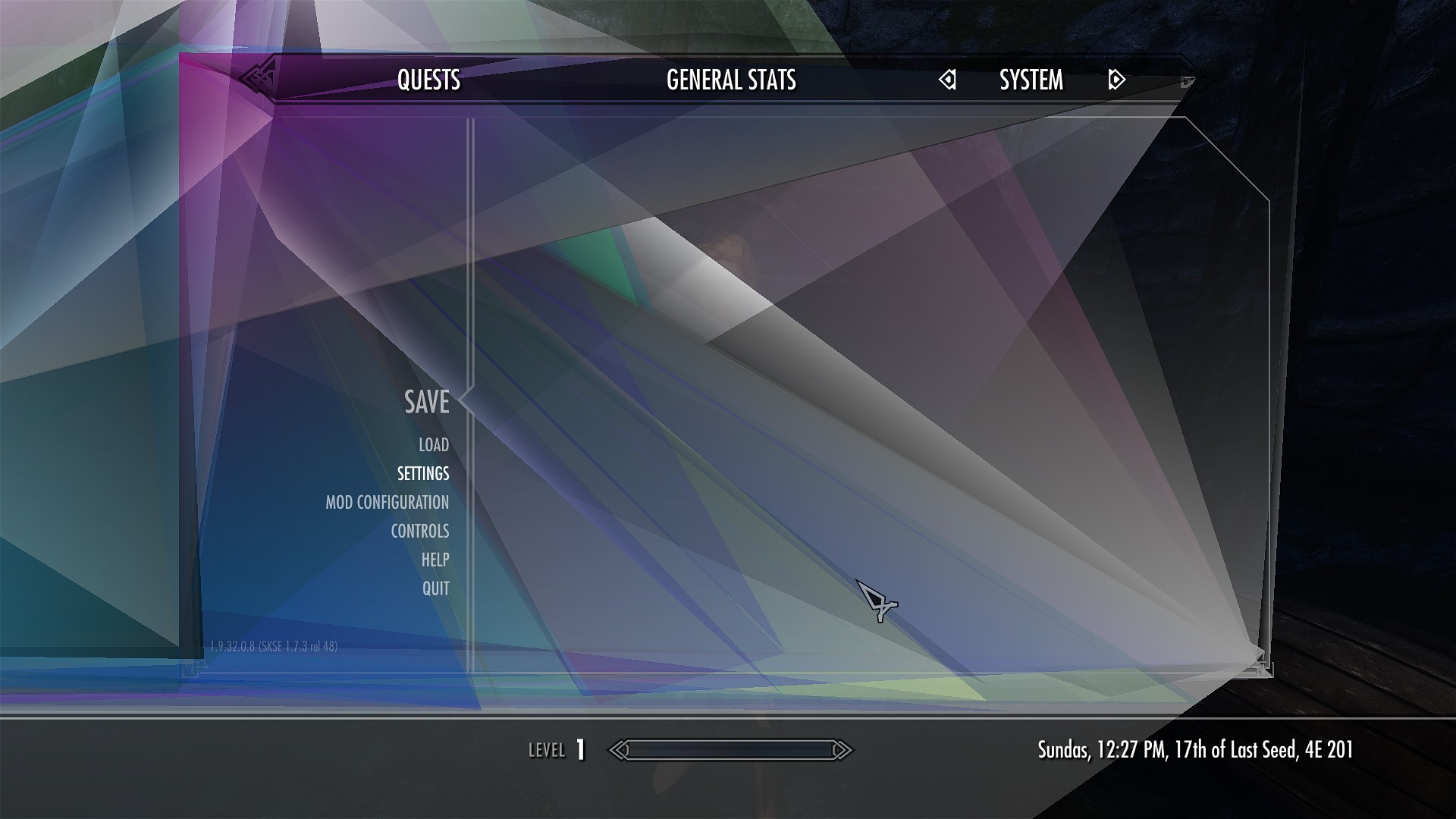
Task: Select the CONTROLS entry
Action: [419, 531]
